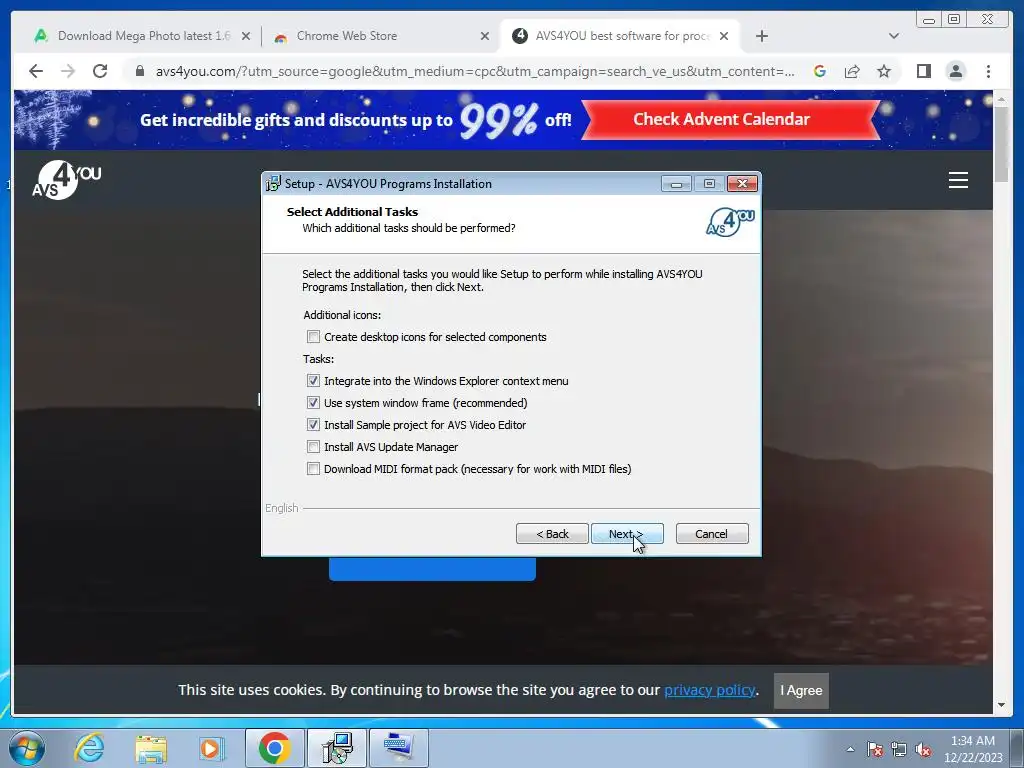This screenshot has height=768, width=1024.
Task: Click the blue button below Setup dialog
Action: pos(432,569)
